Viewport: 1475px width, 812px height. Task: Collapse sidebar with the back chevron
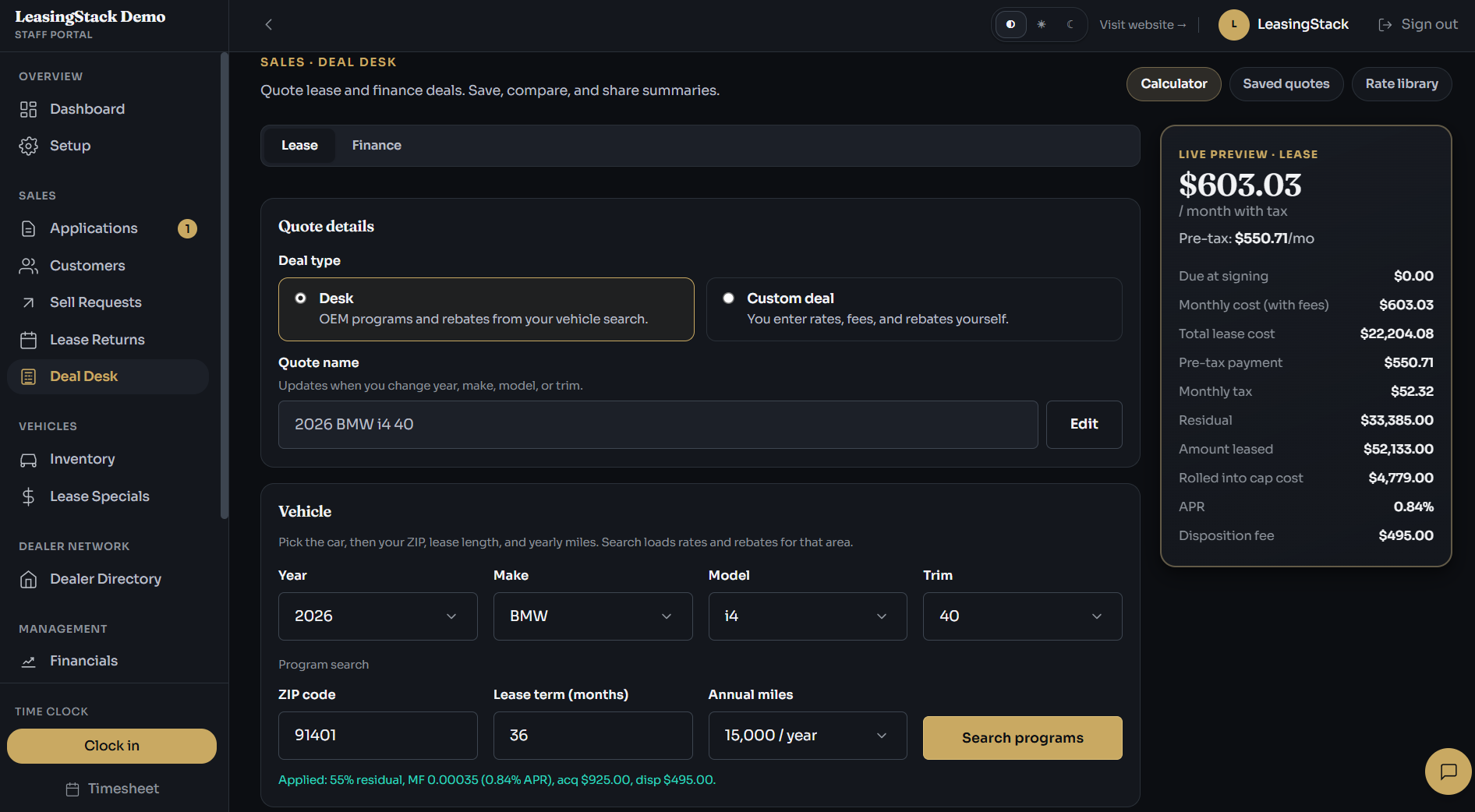coord(268,24)
